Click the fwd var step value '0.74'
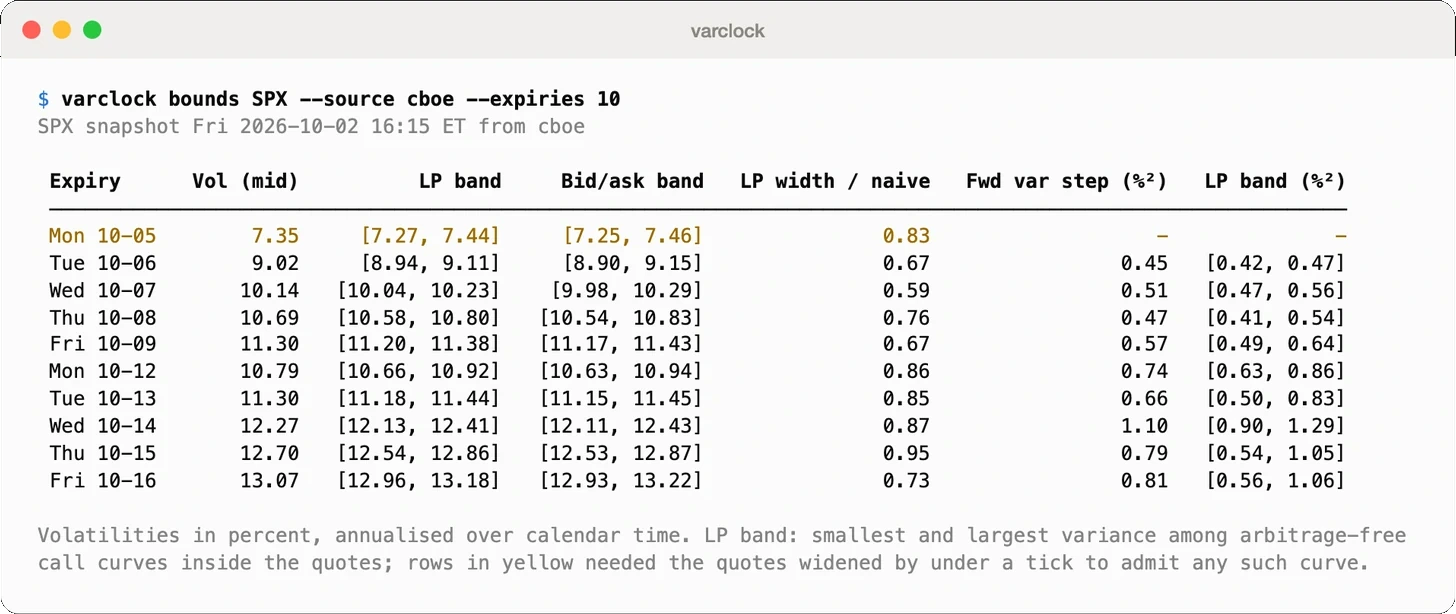This screenshot has width=1456, height=614. tap(1144, 371)
